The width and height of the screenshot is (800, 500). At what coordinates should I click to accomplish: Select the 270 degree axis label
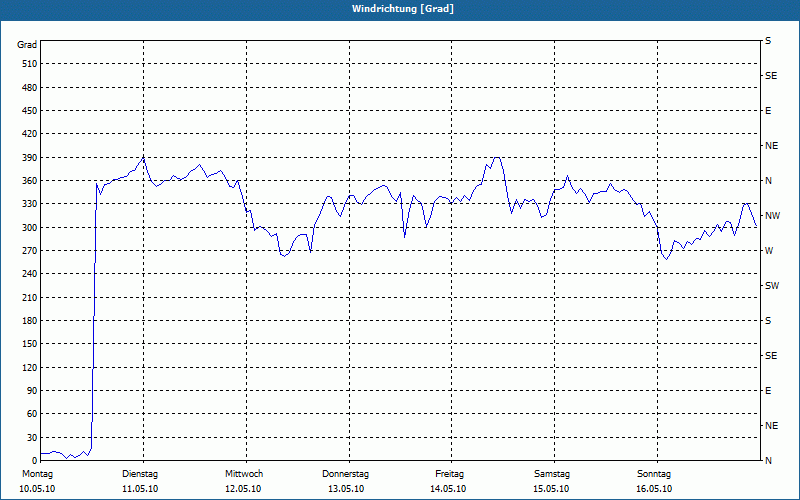30,251
